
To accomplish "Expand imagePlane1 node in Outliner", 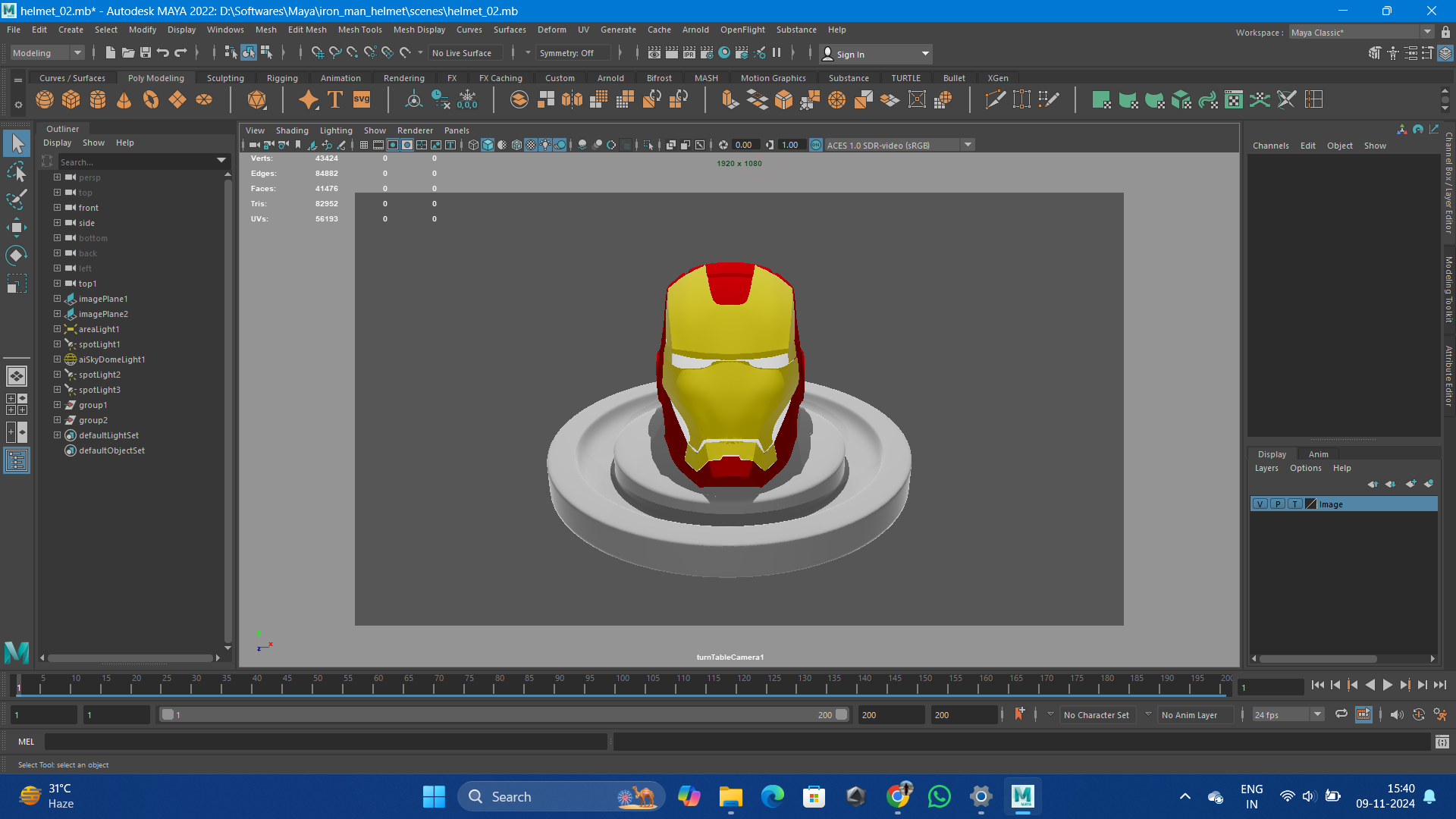I will point(57,299).
